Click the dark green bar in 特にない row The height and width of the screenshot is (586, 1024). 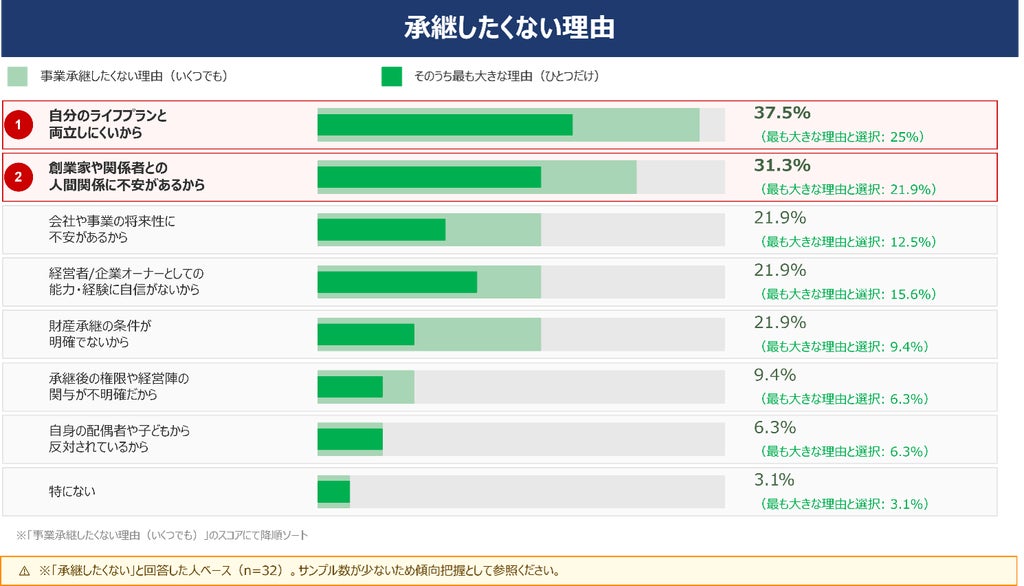(334, 491)
